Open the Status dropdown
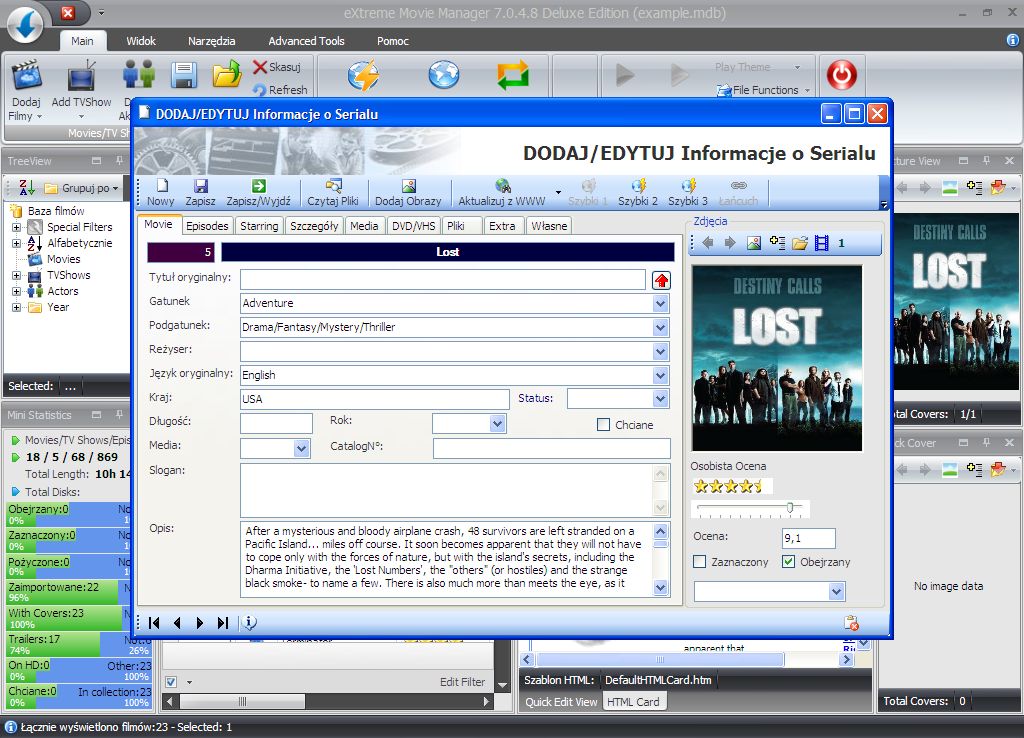1024x738 pixels. [x=660, y=398]
